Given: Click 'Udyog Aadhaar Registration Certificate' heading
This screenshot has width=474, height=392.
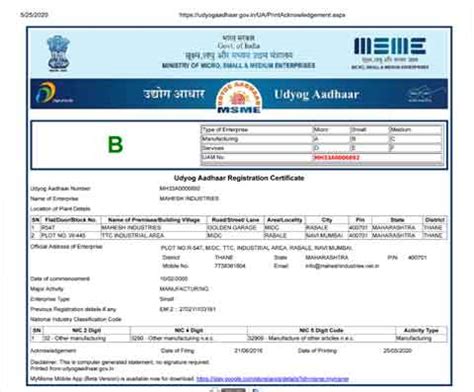Looking at the screenshot, I should (239, 178).
